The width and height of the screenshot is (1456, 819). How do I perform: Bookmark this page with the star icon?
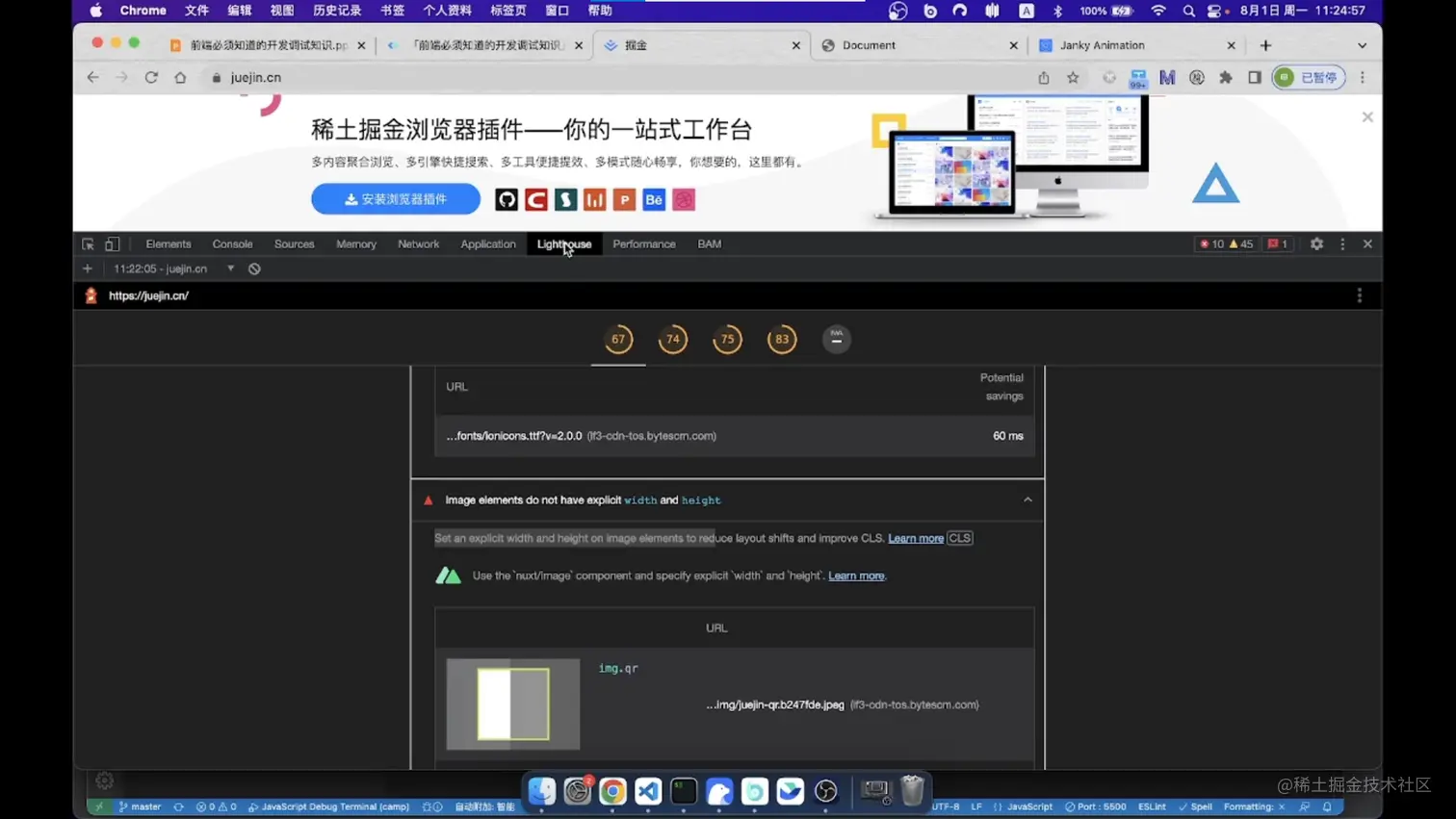click(1073, 77)
